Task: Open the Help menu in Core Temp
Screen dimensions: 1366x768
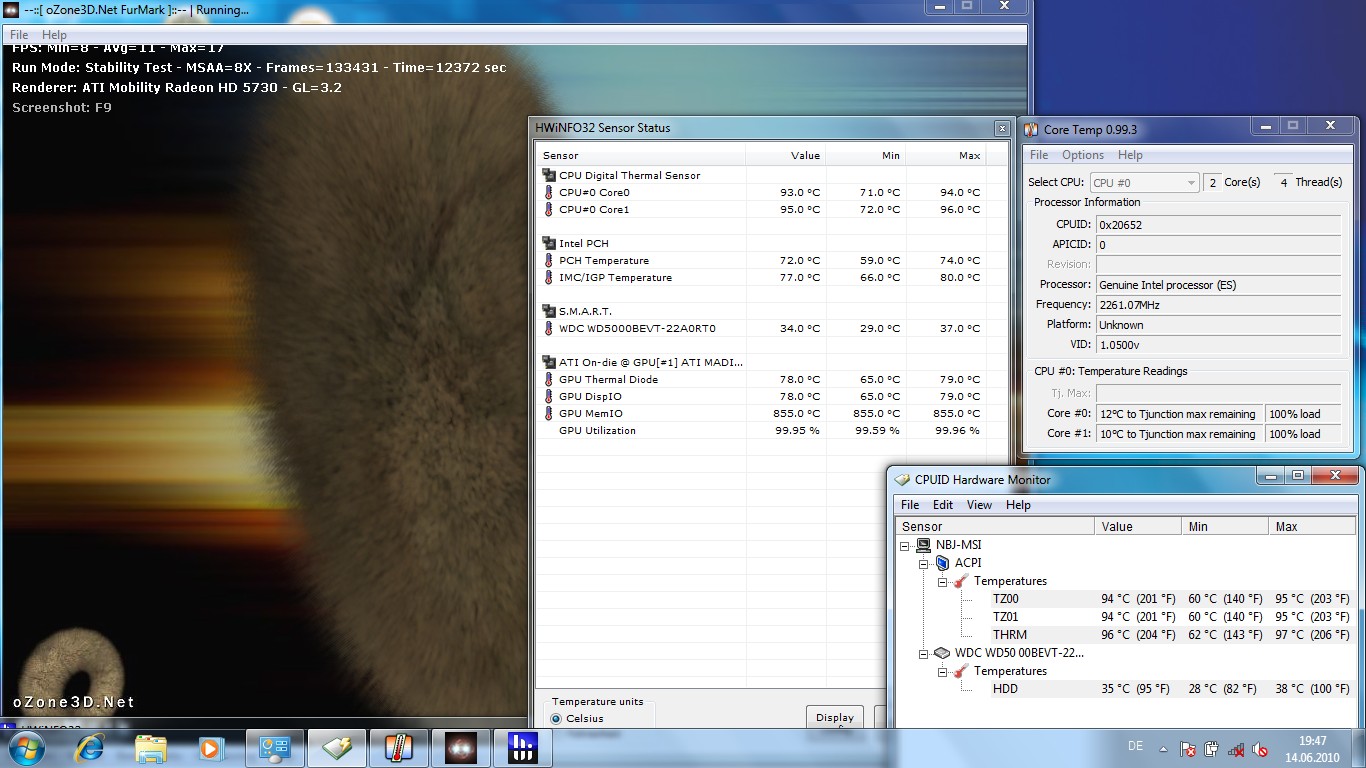Action: pos(1130,155)
